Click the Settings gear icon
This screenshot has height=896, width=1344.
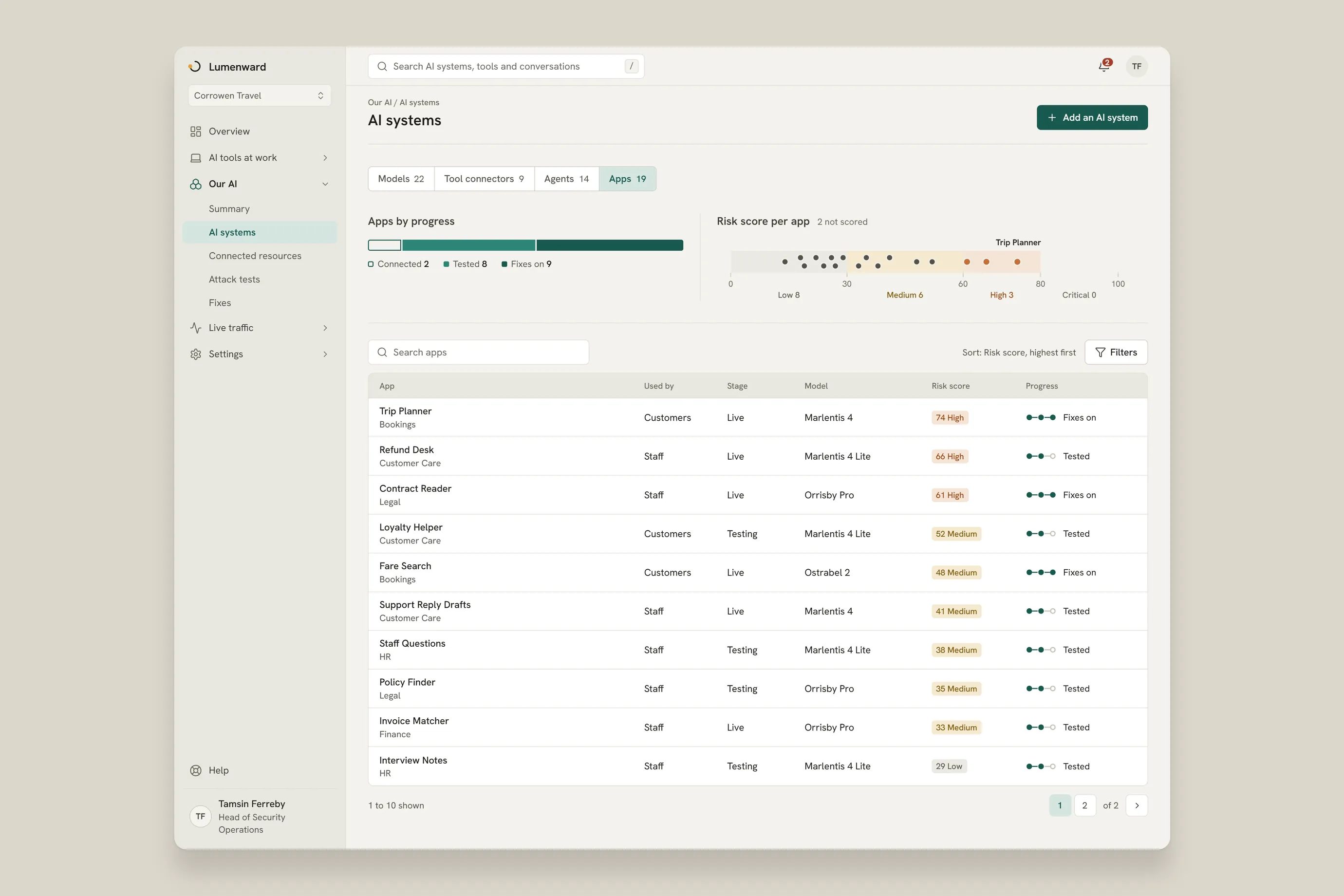195,355
